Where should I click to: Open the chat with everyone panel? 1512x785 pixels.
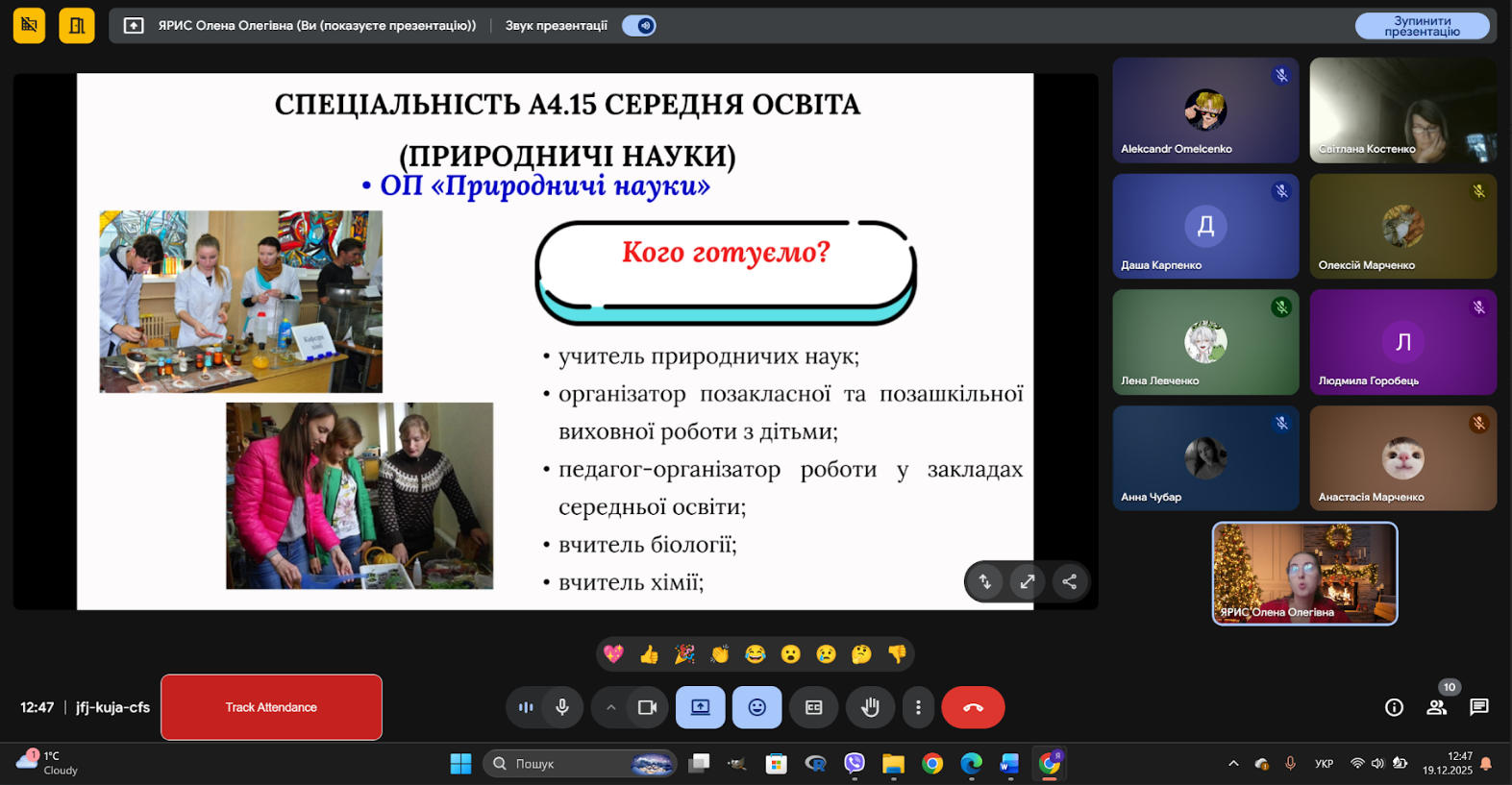pyautogui.click(x=1479, y=707)
